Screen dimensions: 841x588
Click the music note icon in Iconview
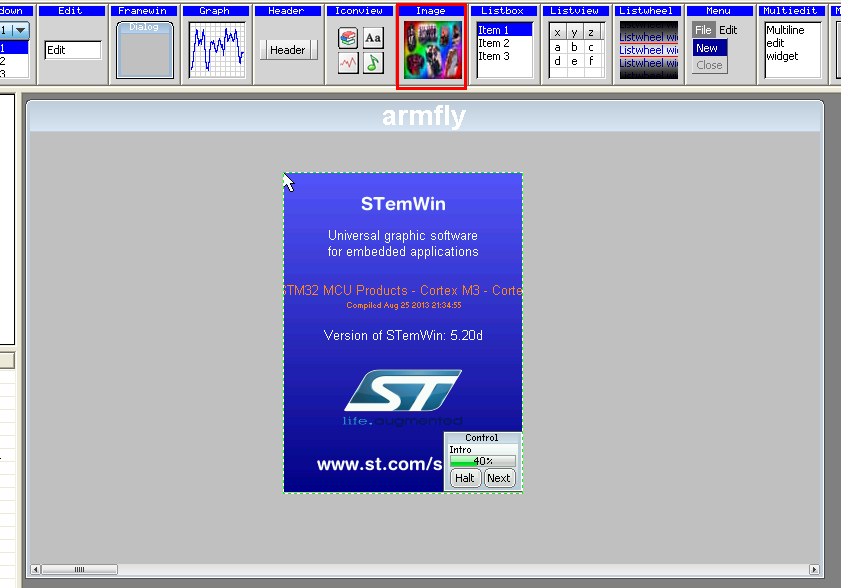[373, 63]
